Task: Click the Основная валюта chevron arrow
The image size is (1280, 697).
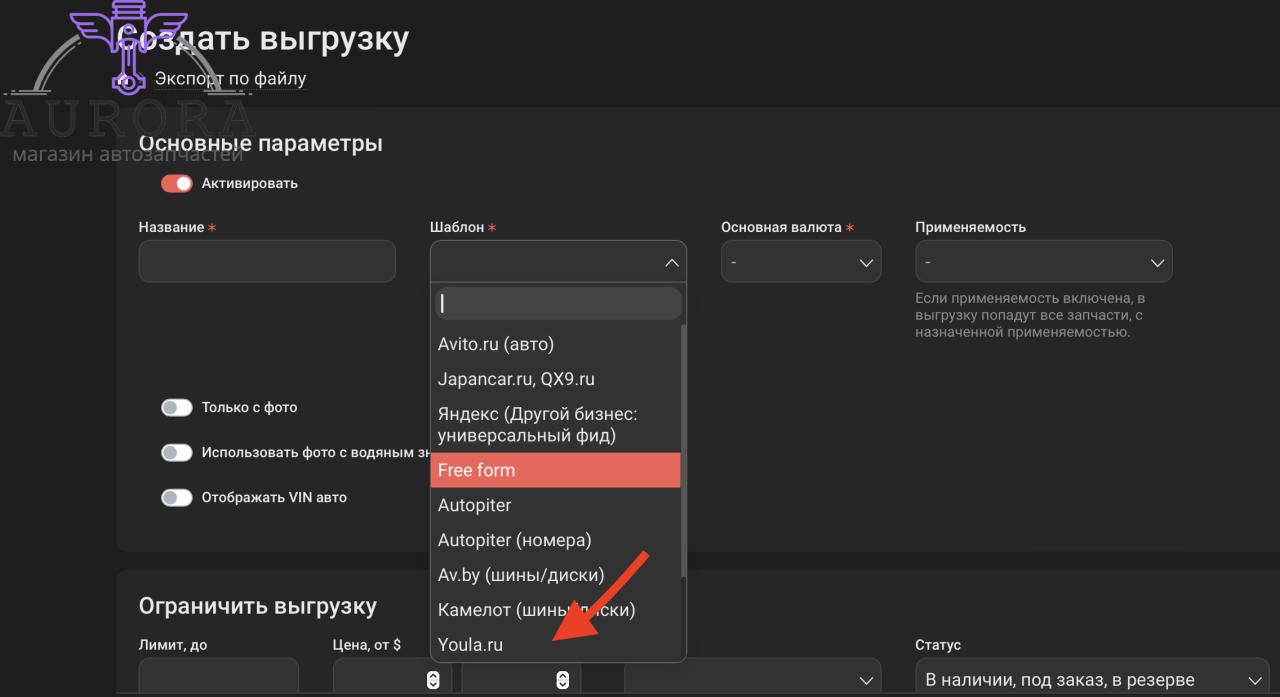Action: [866, 263]
